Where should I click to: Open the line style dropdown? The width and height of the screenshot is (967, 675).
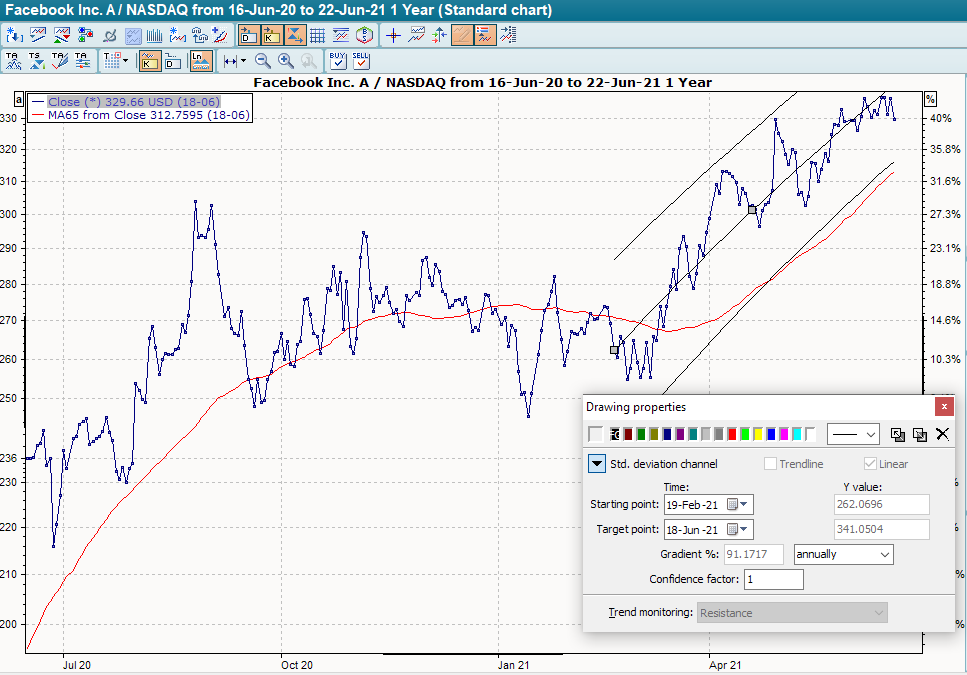point(853,434)
